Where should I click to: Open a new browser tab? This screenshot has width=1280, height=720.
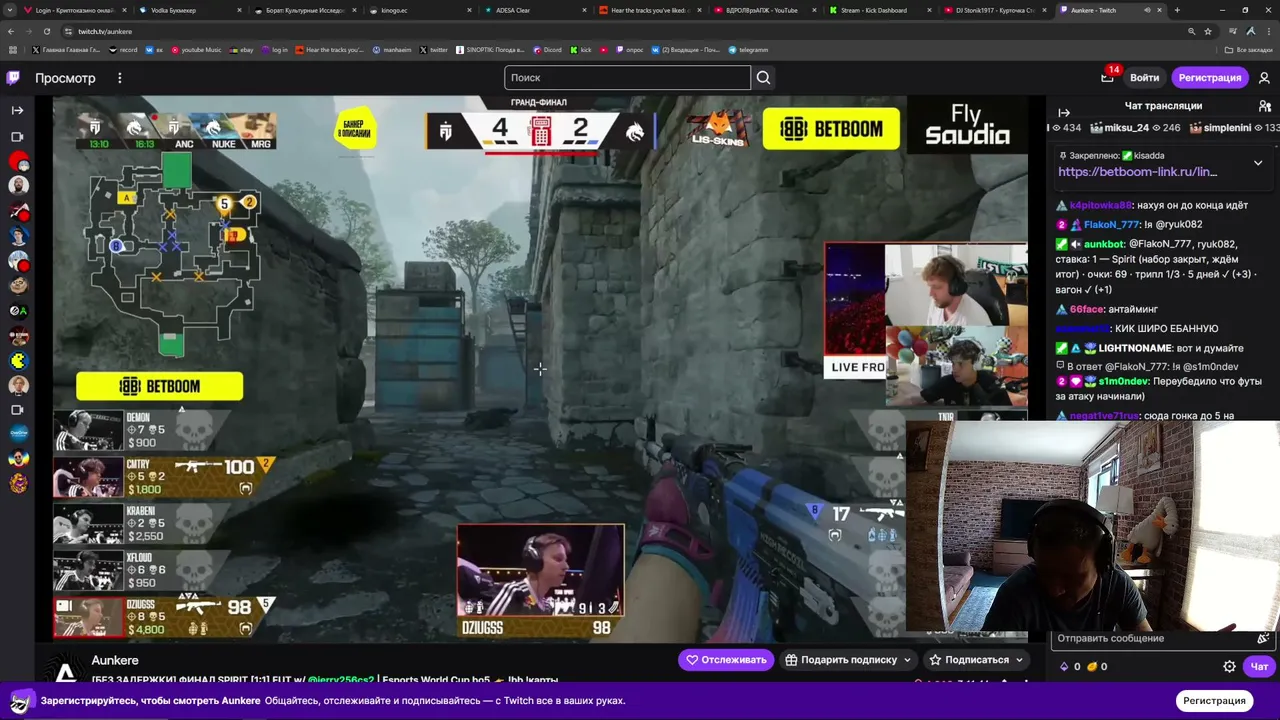pos(1177,10)
